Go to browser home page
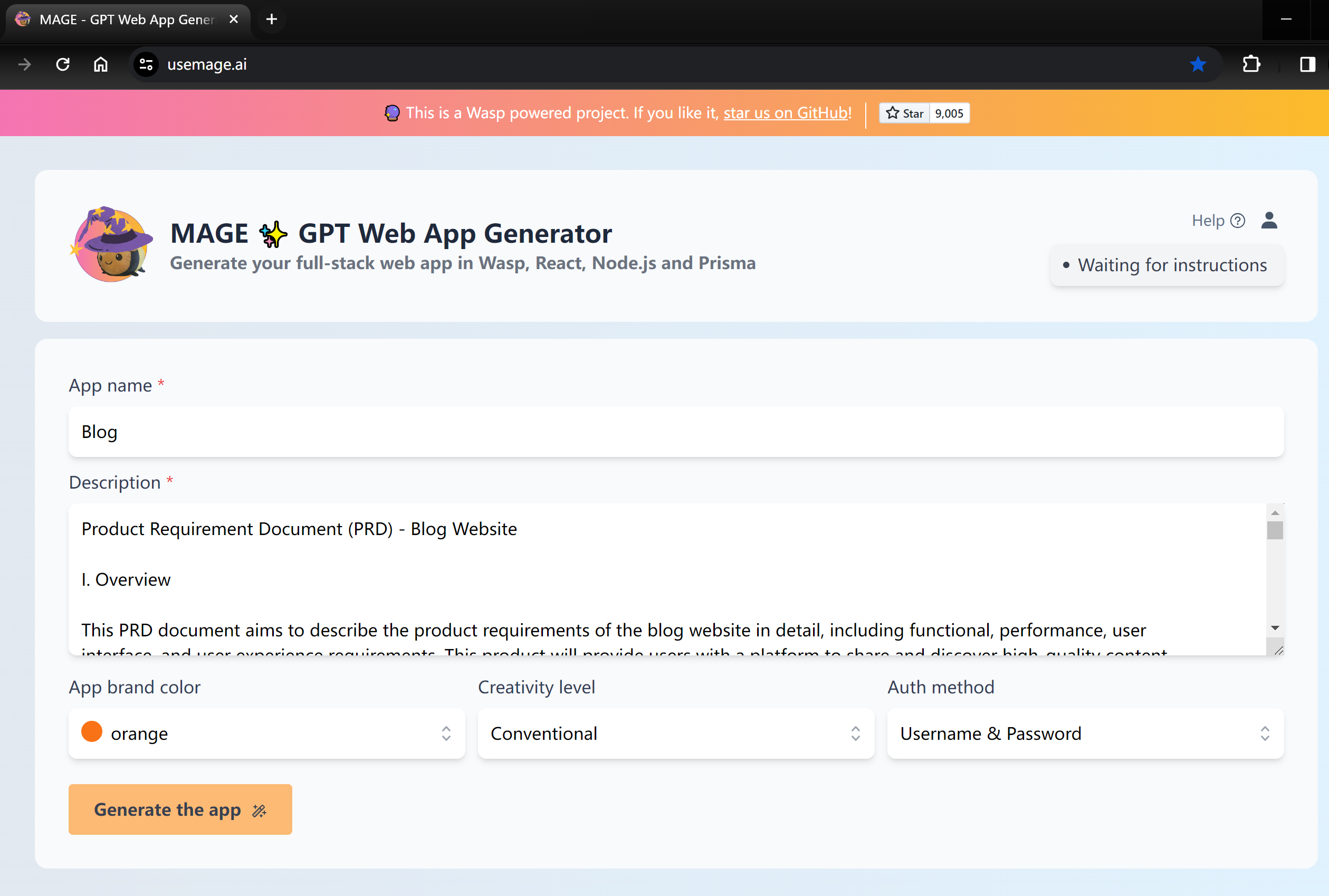Viewport: 1329px width, 896px height. 101,64
